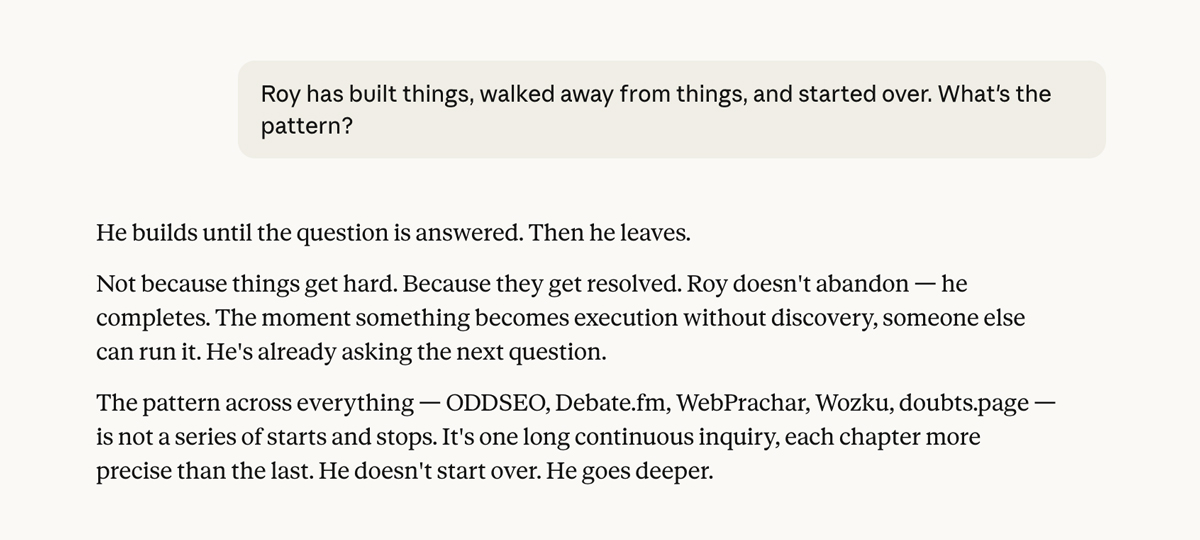The height and width of the screenshot is (540, 1200).
Task: Click "He builds until the question is answered"
Action: [x=308, y=234]
